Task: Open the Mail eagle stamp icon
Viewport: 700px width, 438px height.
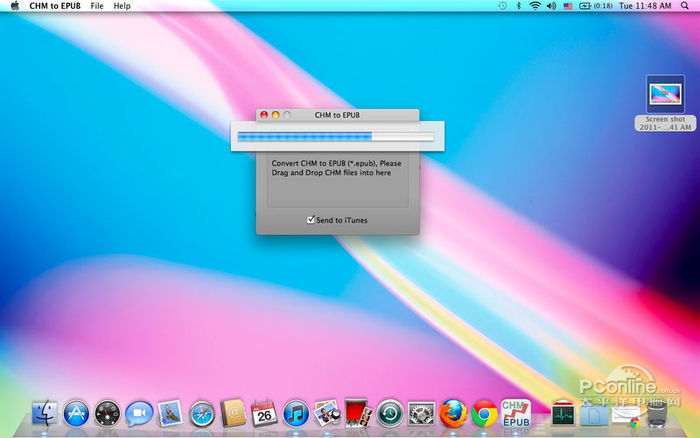Action: click(x=170, y=413)
